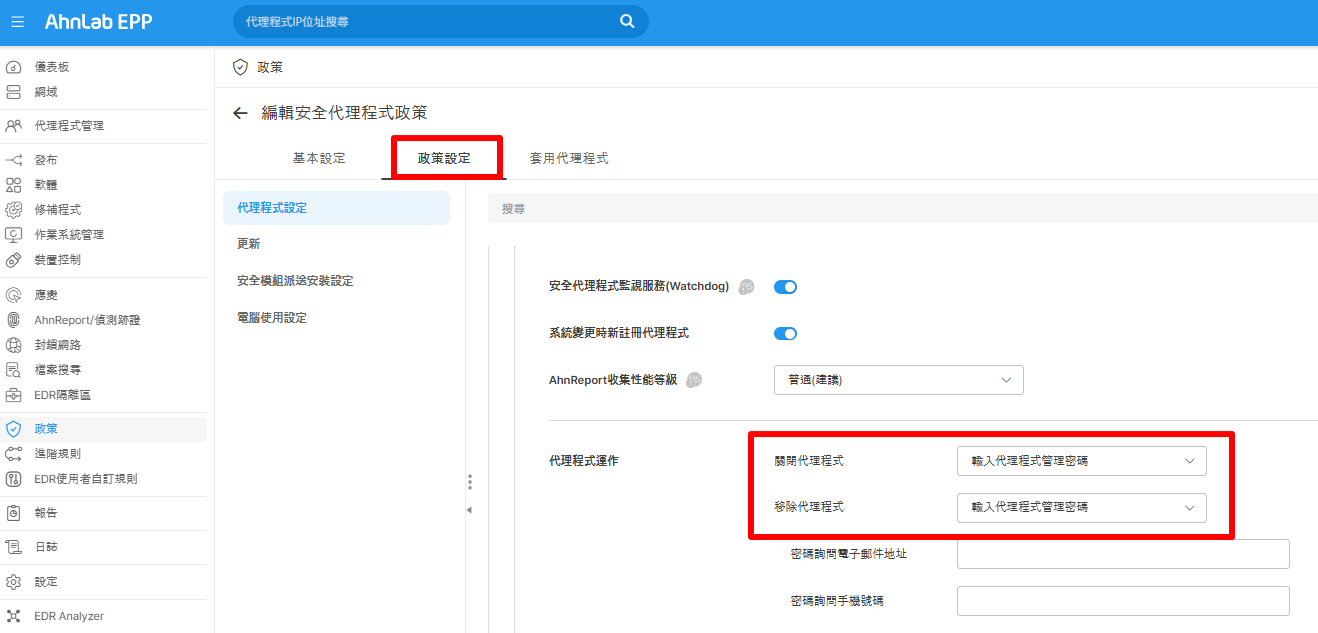Click the search magnifier icon

627,21
